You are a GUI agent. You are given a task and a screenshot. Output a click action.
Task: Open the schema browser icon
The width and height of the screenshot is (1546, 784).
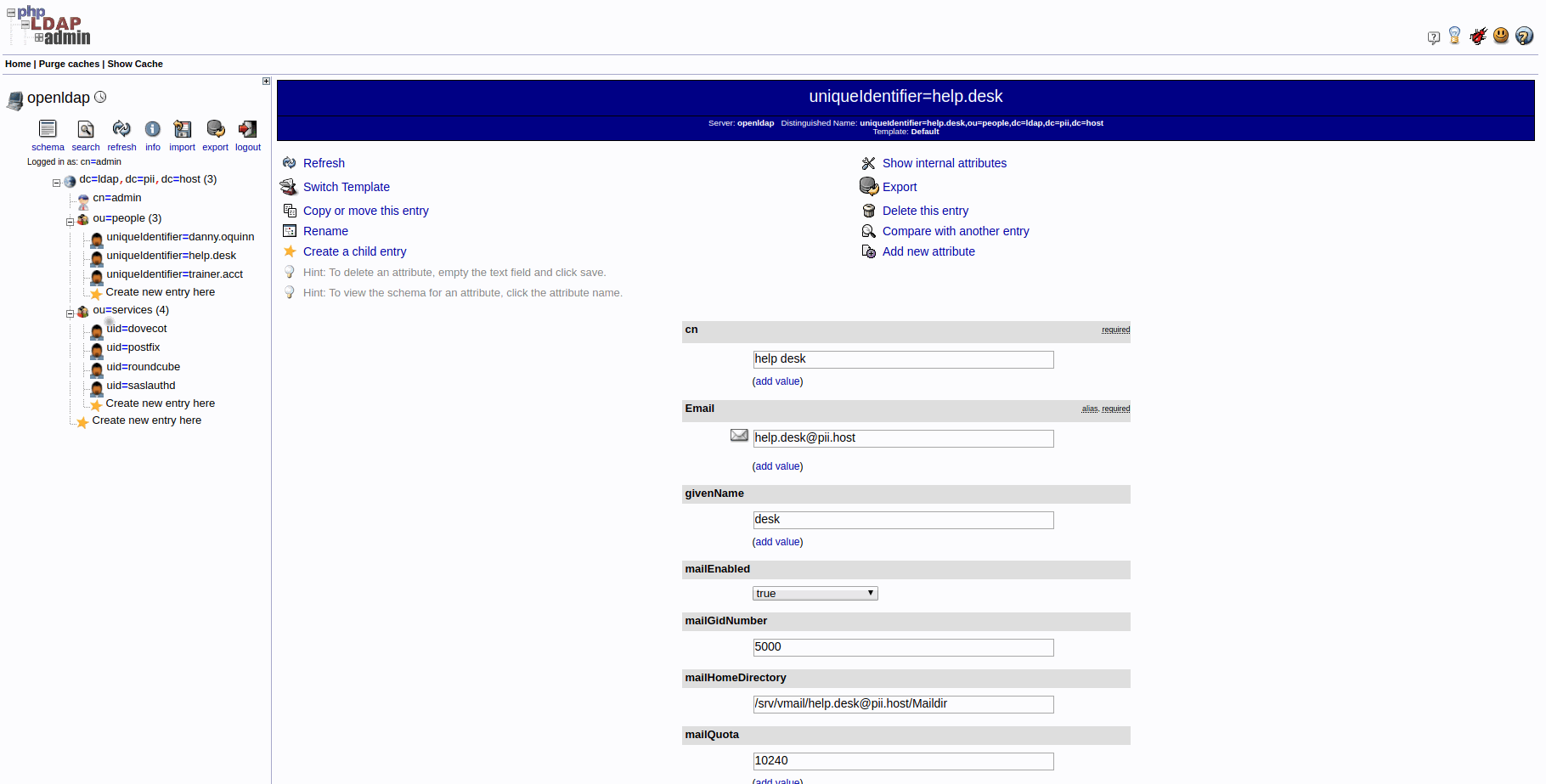point(48,129)
